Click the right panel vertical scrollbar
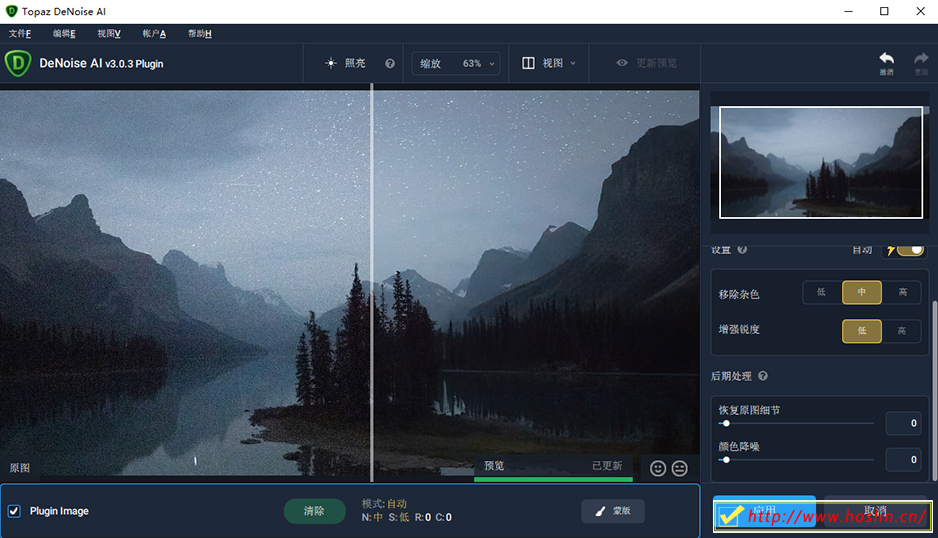The image size is (938, 538). (934, 390)
